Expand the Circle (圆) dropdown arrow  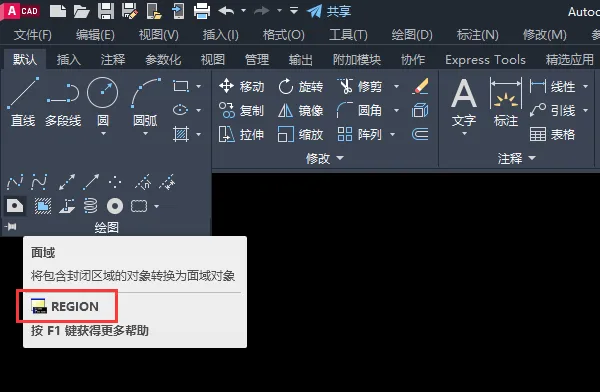[103, 134]
